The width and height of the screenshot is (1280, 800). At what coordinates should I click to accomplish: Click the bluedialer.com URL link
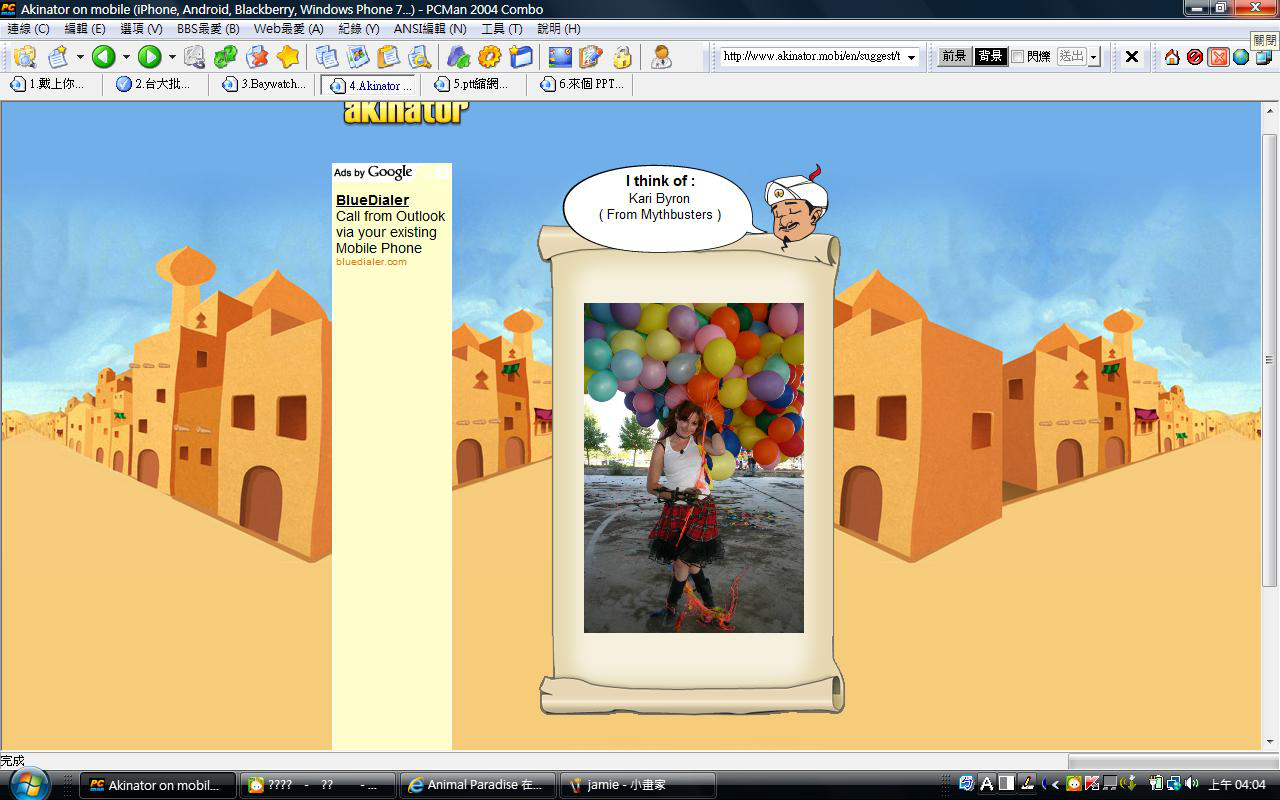[x=371, y=262]
